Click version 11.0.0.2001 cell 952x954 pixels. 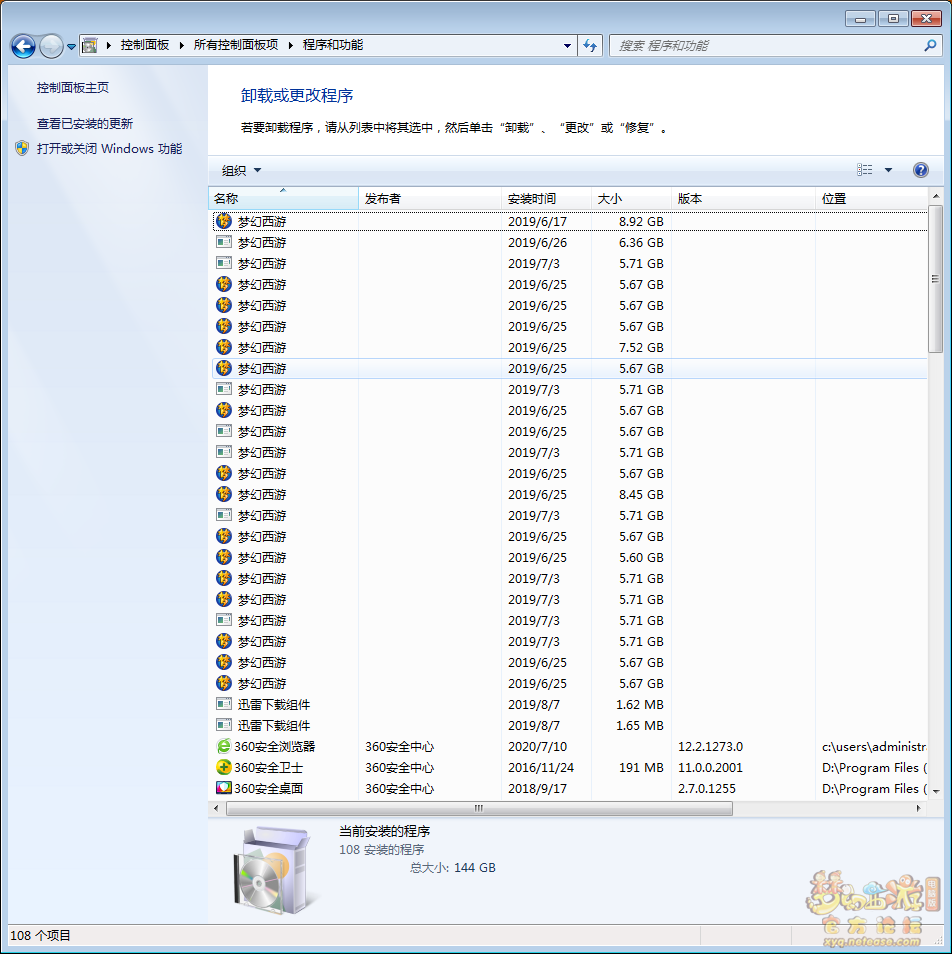coord(711,768)
